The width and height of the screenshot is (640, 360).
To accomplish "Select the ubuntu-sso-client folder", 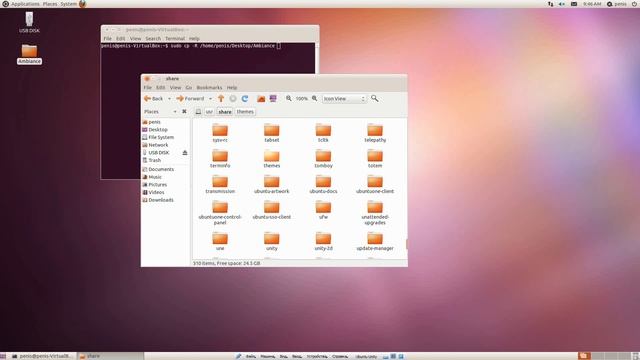I will 271,210.
